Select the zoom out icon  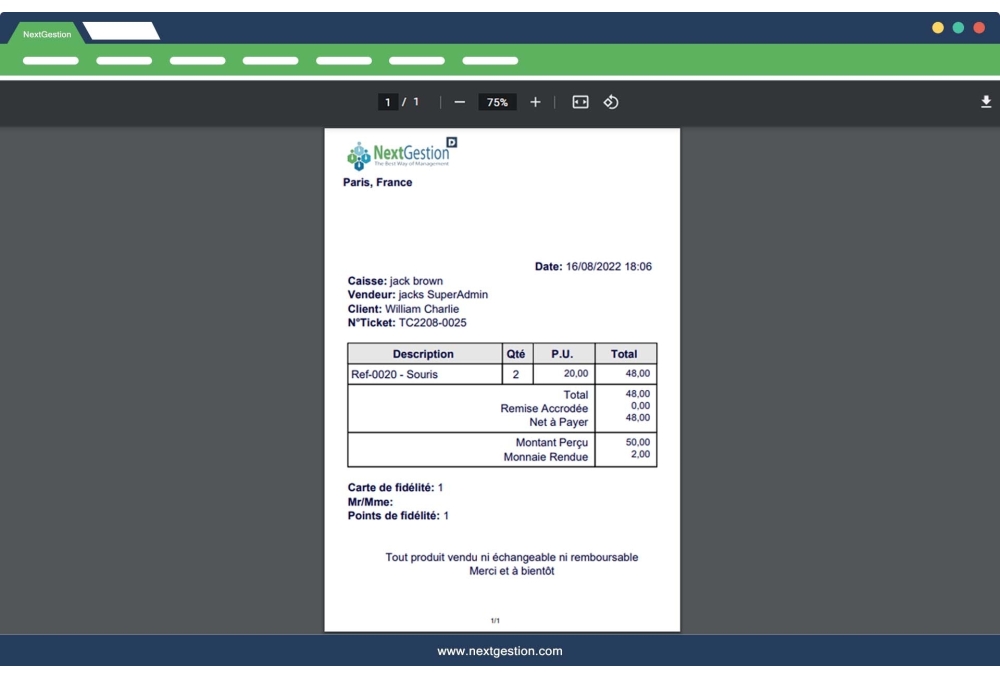pos(461,100)
